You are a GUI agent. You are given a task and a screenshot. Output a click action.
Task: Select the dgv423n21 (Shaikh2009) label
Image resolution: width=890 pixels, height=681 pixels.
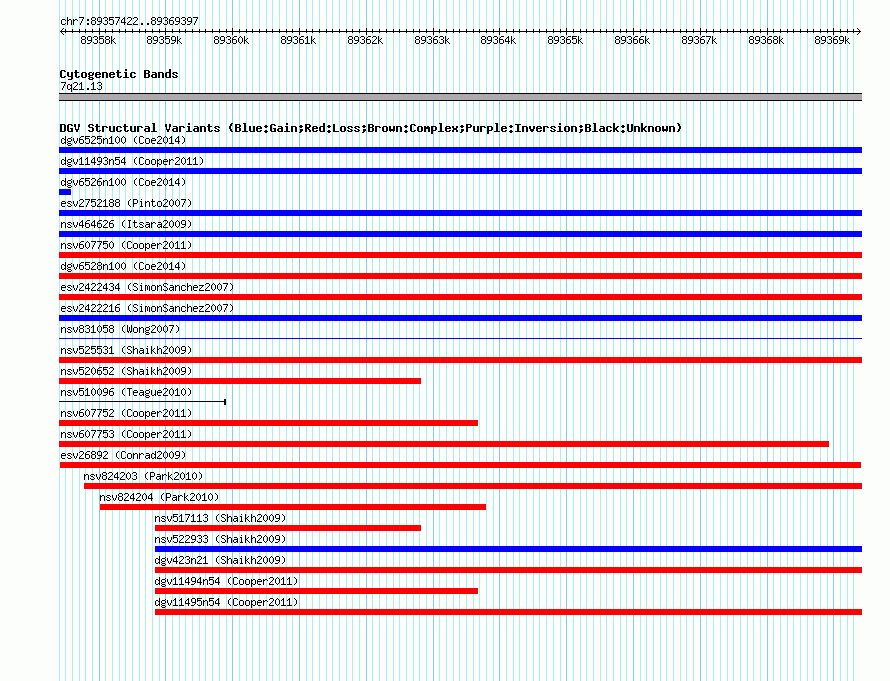pos(220,560)
